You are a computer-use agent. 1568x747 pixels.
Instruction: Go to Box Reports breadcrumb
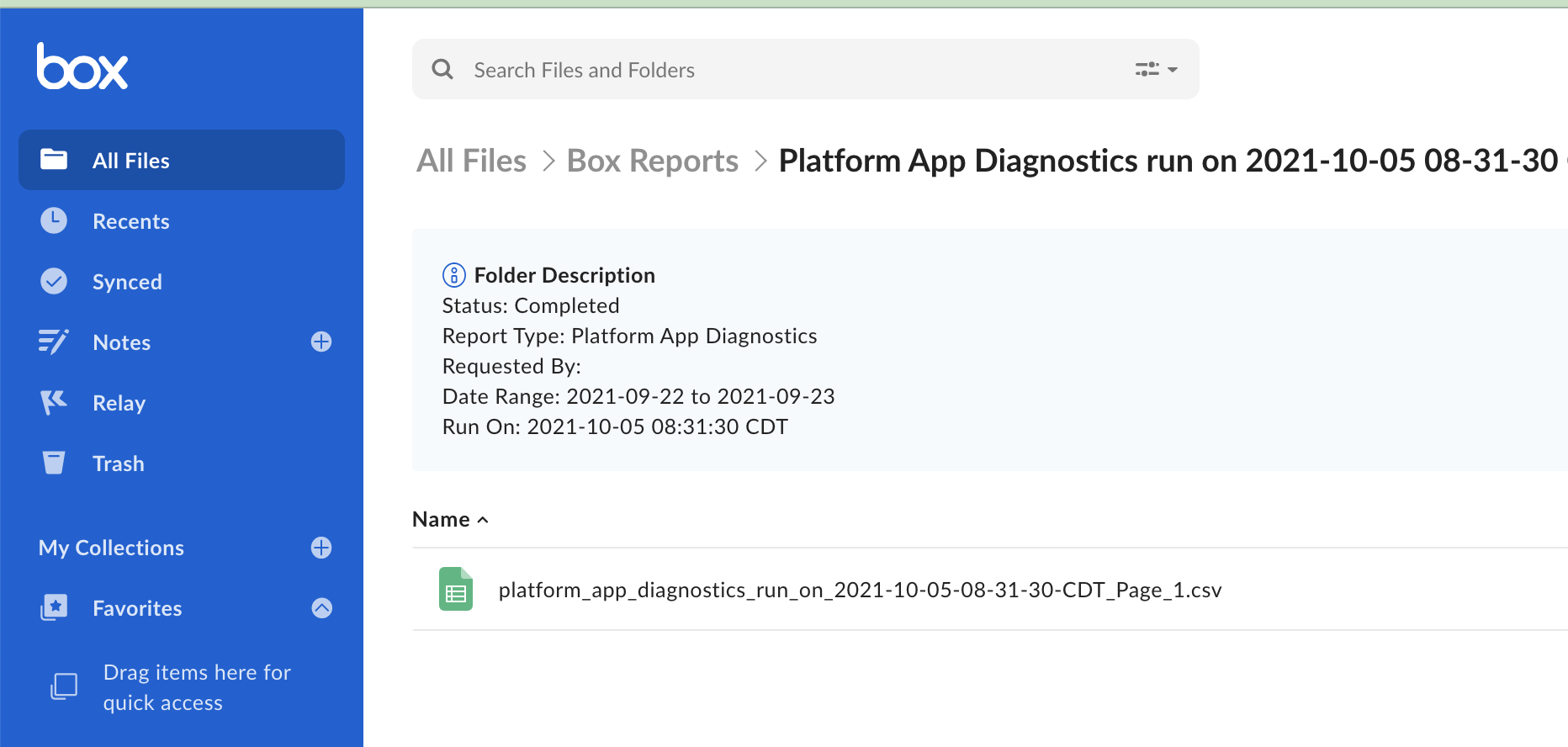[x=653, y=161]
